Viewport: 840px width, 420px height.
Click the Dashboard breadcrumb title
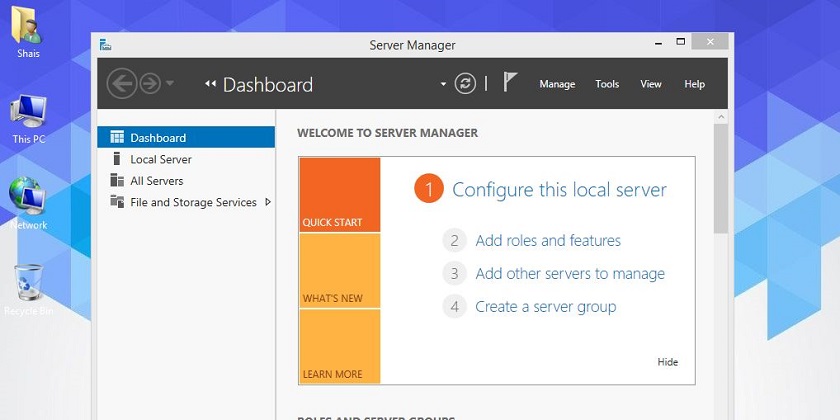click(267, 85)
